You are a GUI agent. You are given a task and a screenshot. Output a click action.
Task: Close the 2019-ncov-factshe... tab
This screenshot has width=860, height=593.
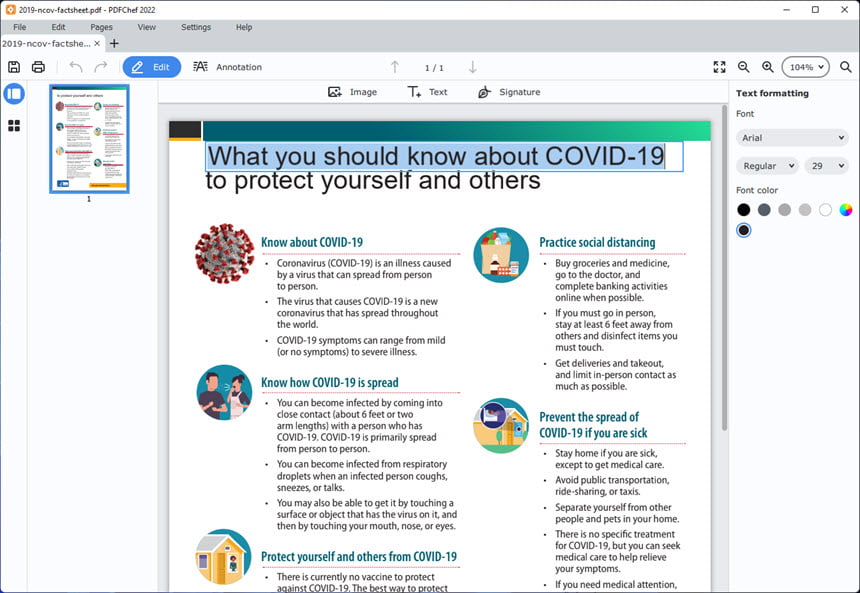pos(97,43)
